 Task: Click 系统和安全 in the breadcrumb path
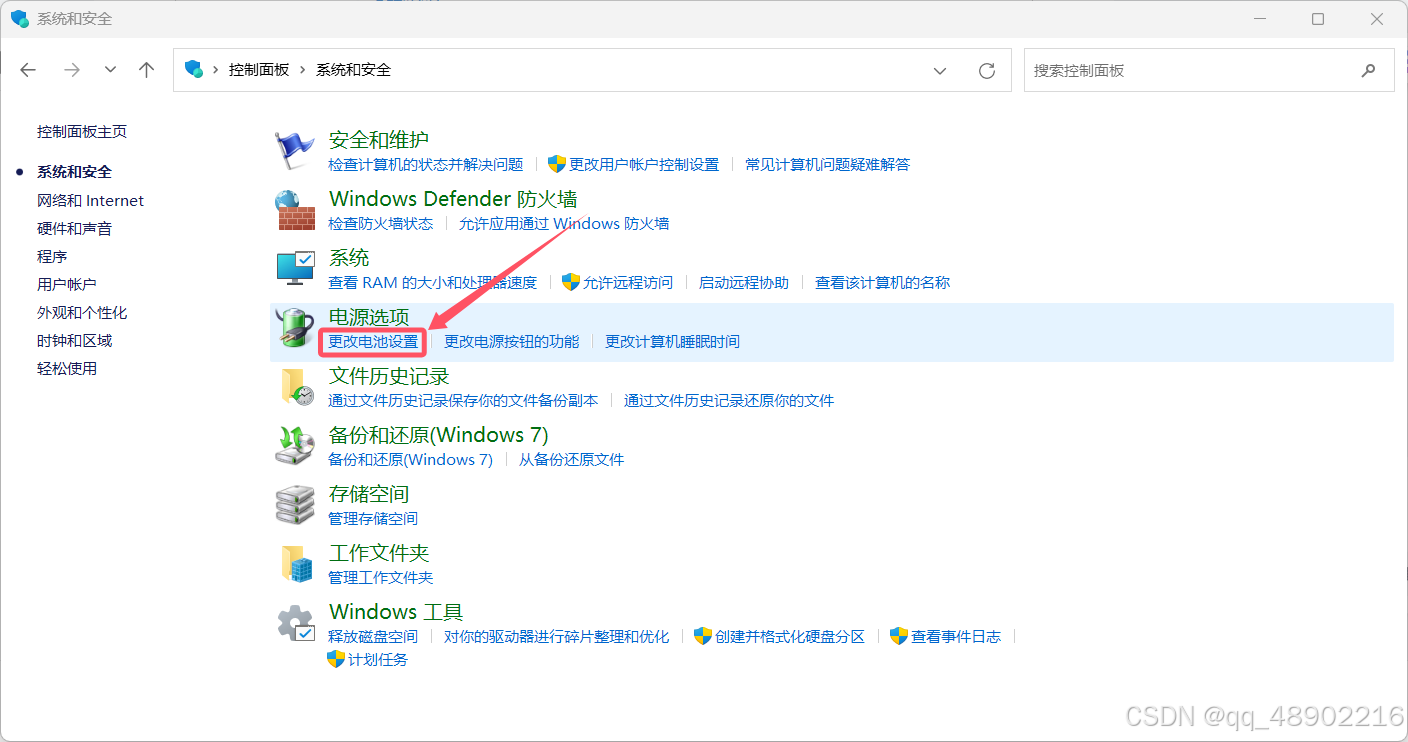[x=353, y=70]
